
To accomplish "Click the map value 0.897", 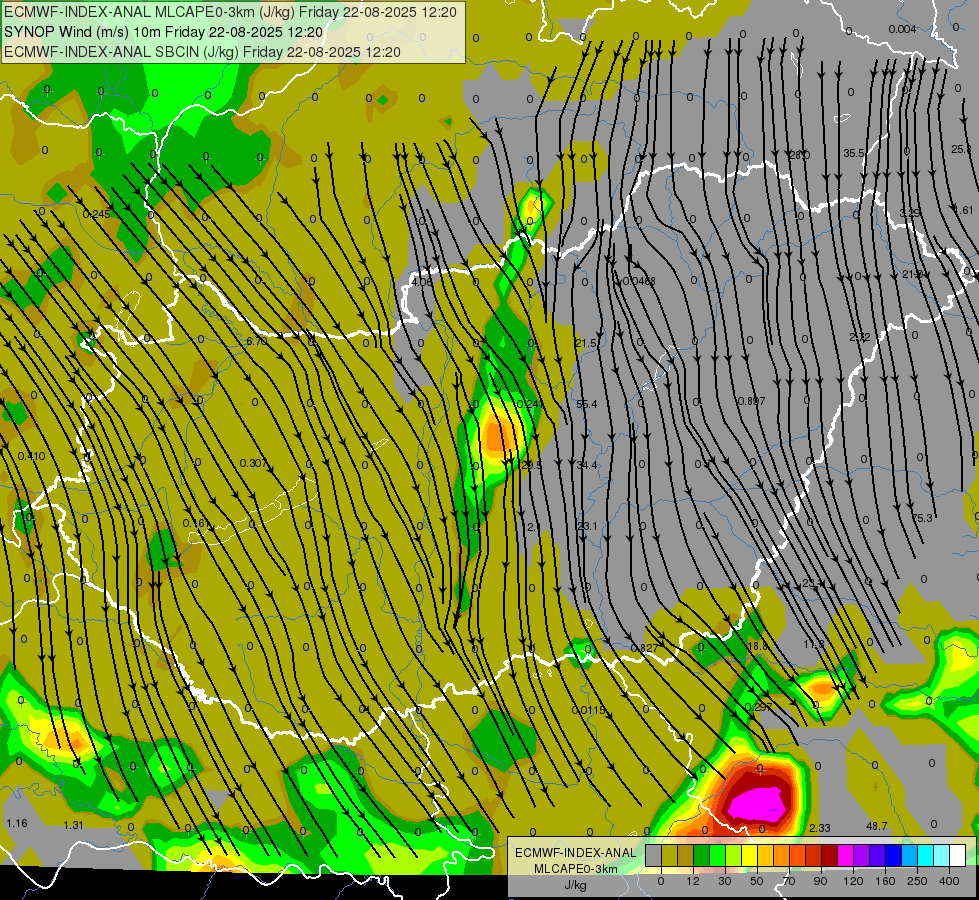I will [752, 401].
